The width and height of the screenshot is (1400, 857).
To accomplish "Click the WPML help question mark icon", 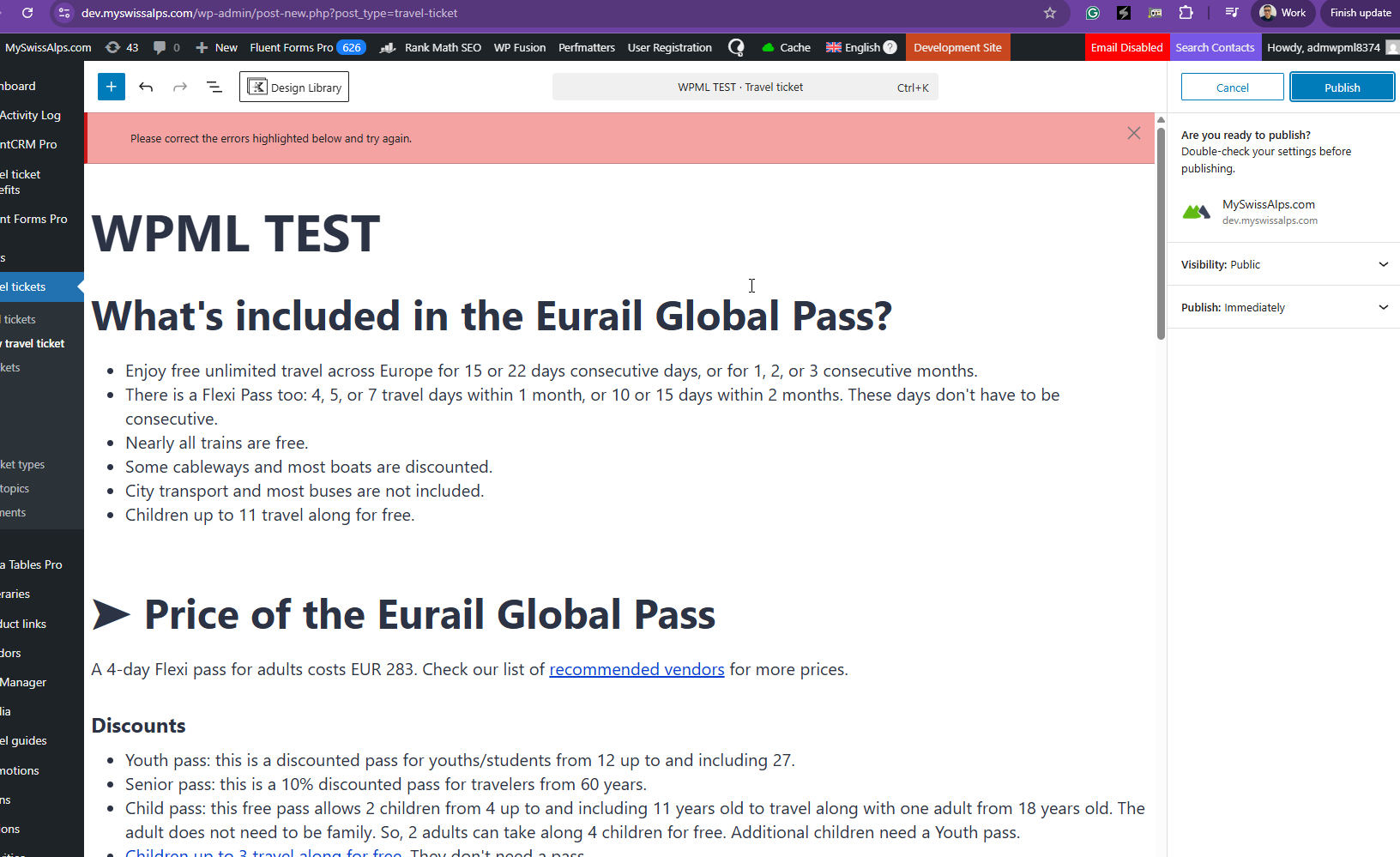I will tap(890, 47).
